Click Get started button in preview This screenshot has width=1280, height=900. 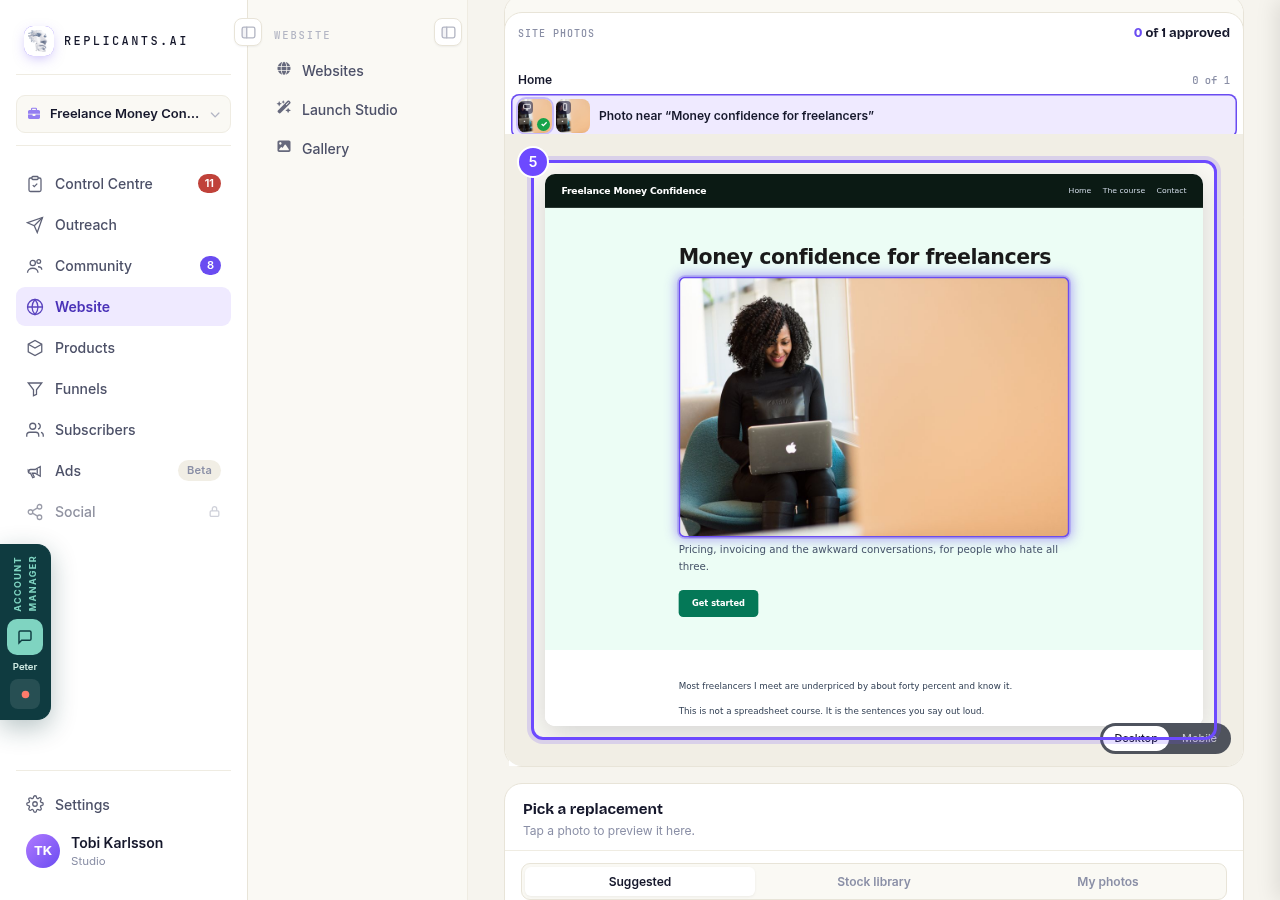point(718,603)
